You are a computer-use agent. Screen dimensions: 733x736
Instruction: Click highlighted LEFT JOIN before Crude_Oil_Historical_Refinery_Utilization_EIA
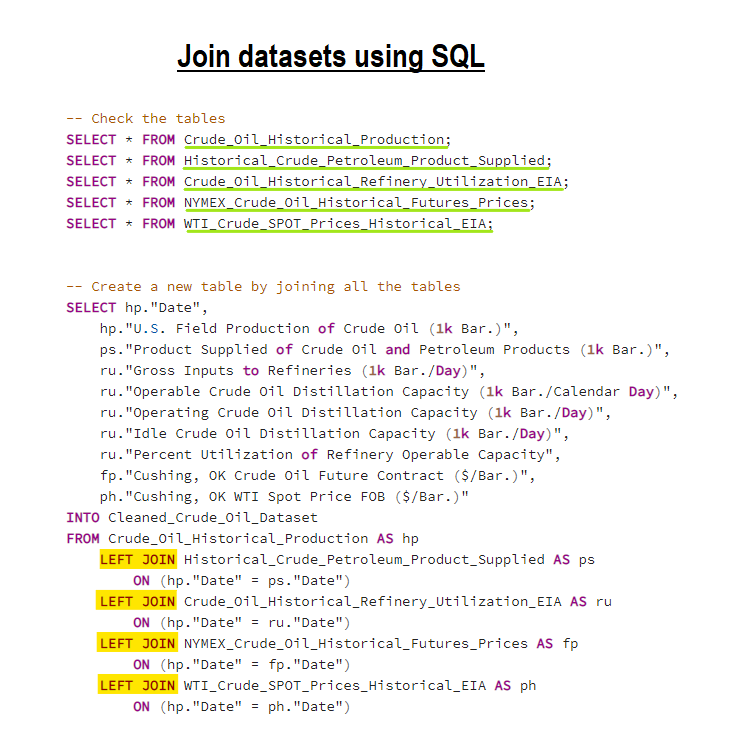pos(137,601)
